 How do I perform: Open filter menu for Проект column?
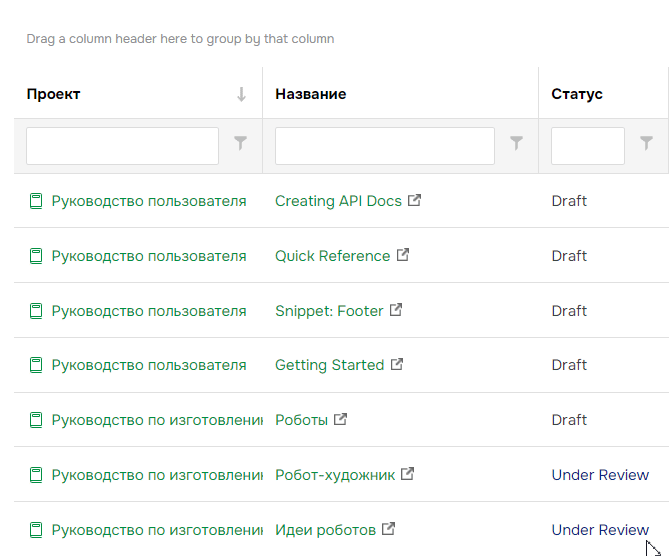click(240, 144)
